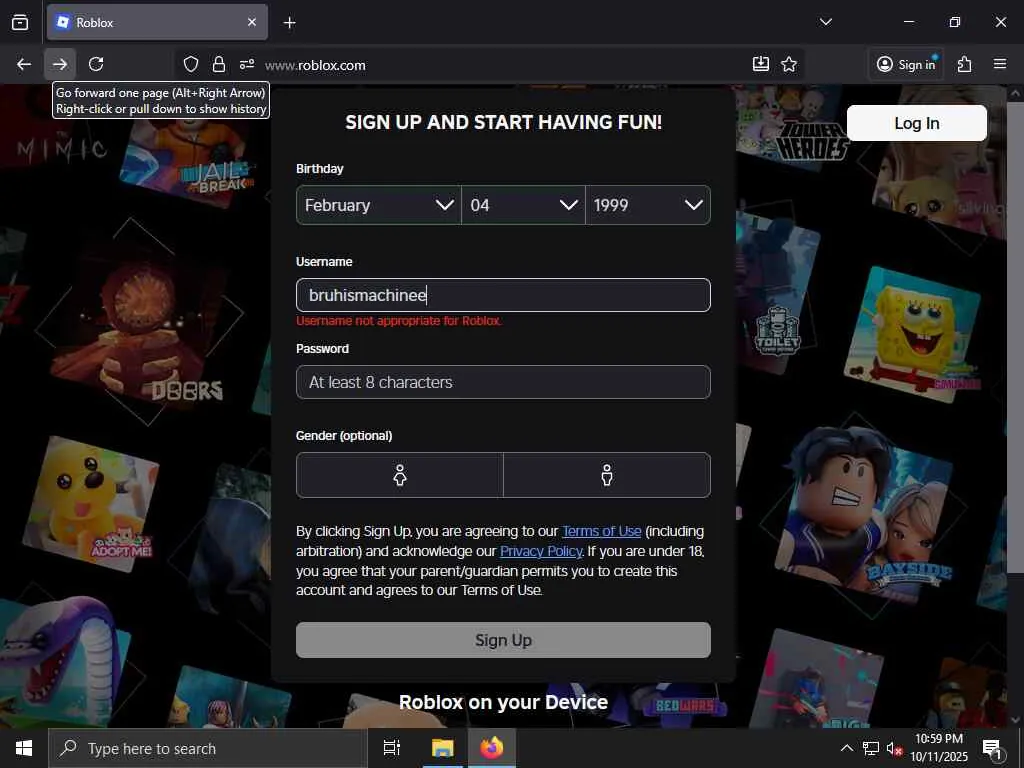Click in the Username field

[x=503, y=295]
